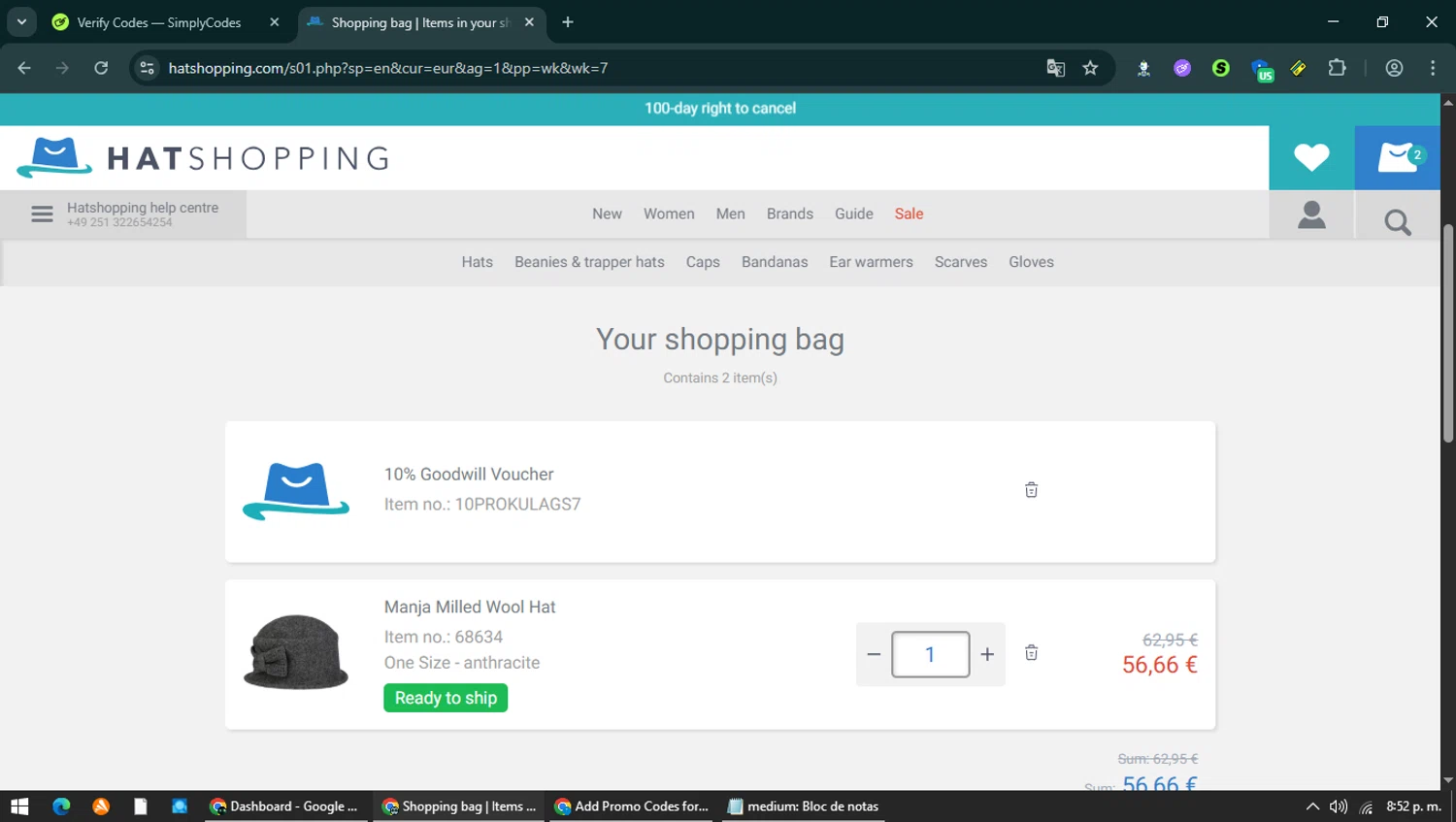Close the Shopping bag browser tab
This screenshot has height=822, width=1456.
(529, 22)
